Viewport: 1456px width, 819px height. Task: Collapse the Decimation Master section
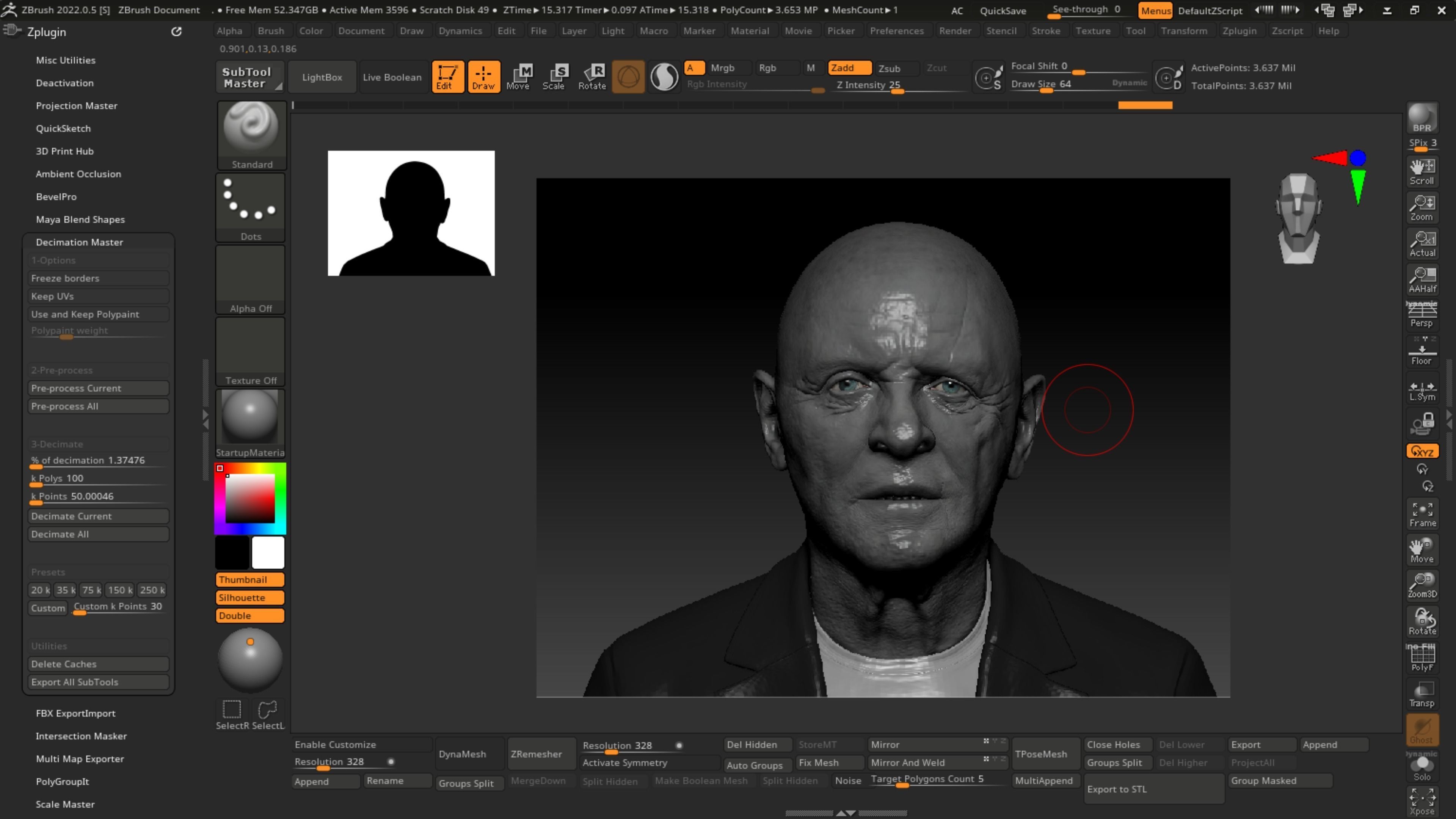point(79,242)
